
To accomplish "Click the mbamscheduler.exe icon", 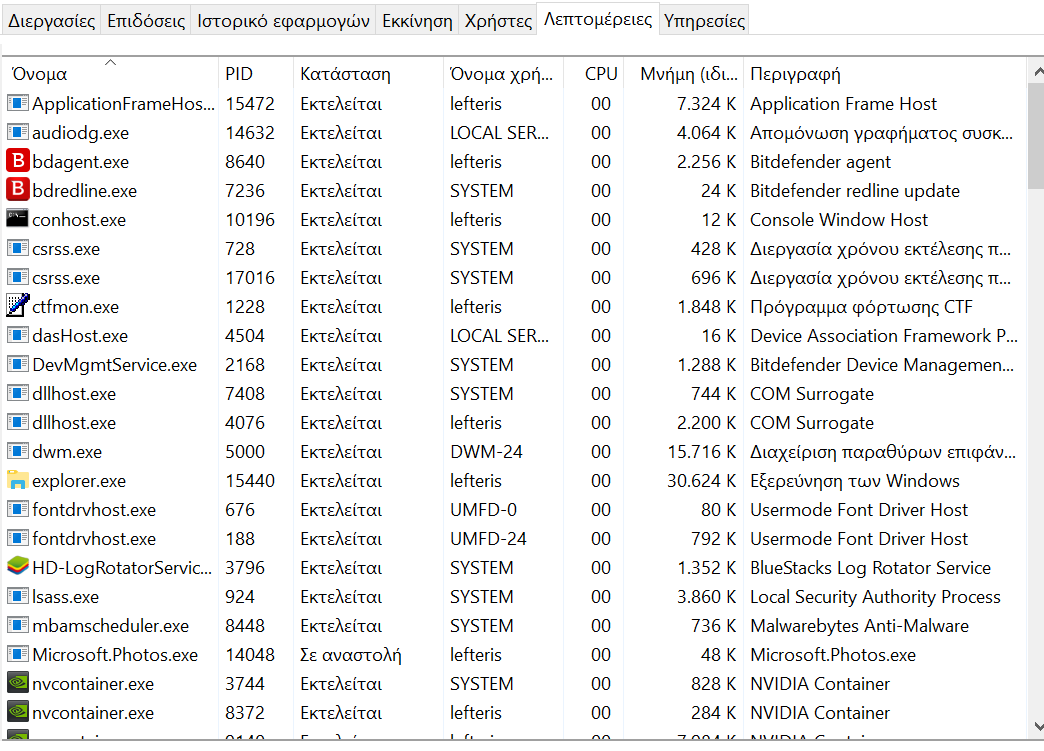I will pos(17,625).
